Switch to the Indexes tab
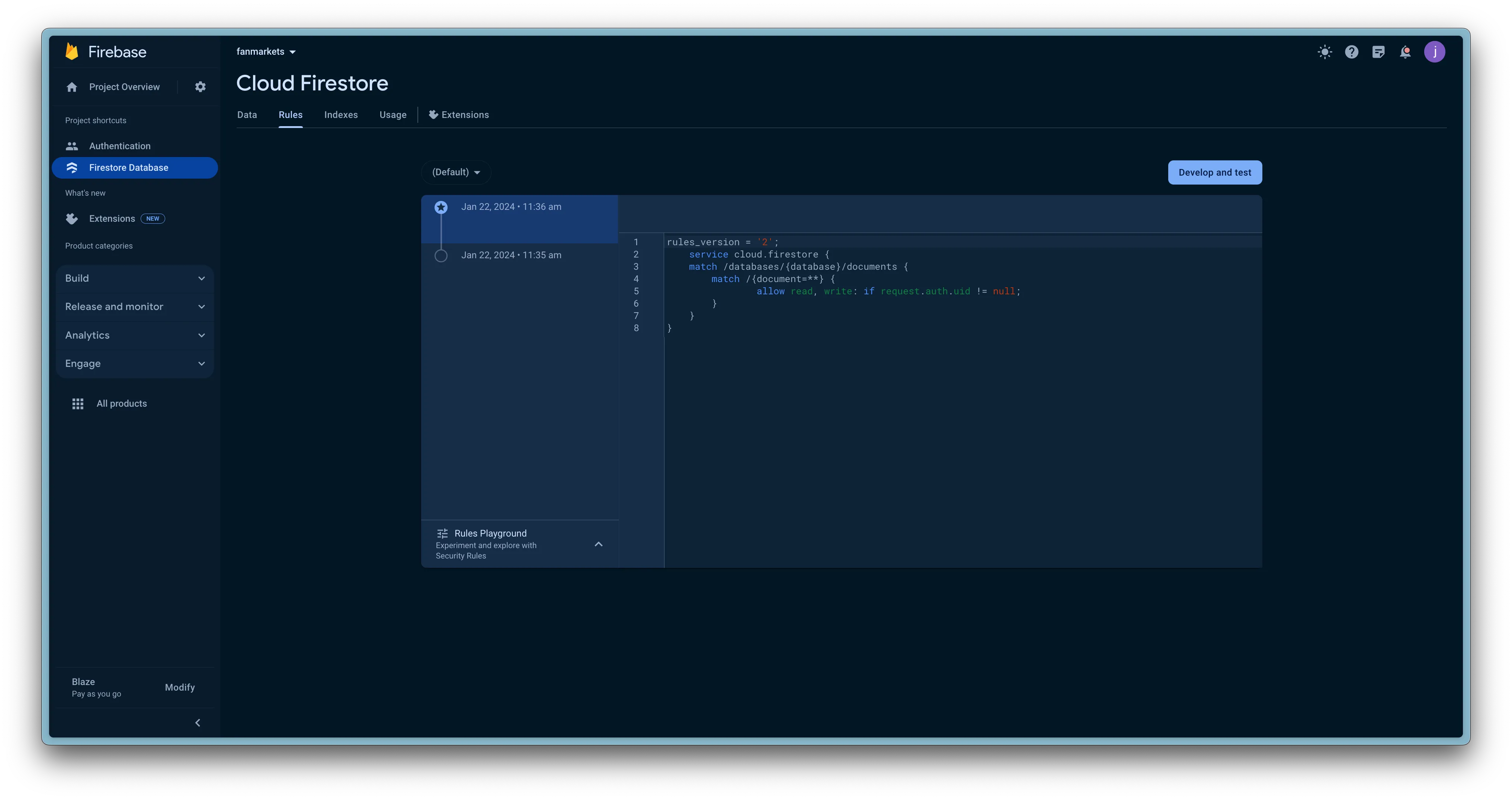The image size is (1512, 800). (x=340, y=115)
